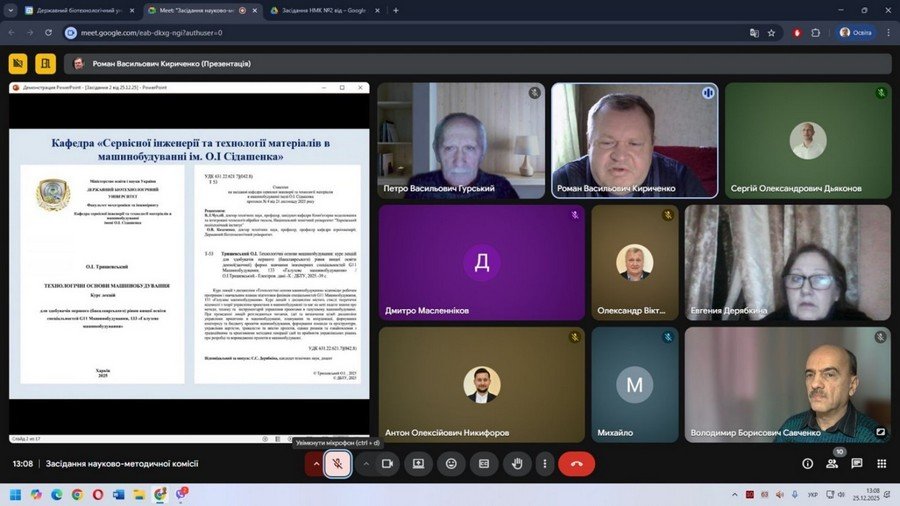The height and width of the screenshot is (506, 900).
Task: Open the chat with everyone panel
Action: tap(857, 464)
